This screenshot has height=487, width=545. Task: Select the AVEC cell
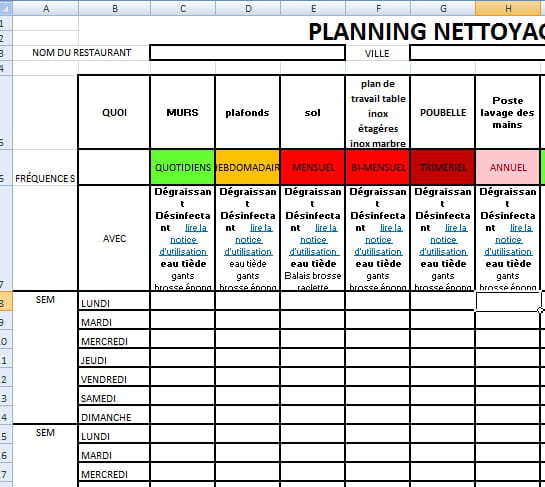(x=114, y=238)
